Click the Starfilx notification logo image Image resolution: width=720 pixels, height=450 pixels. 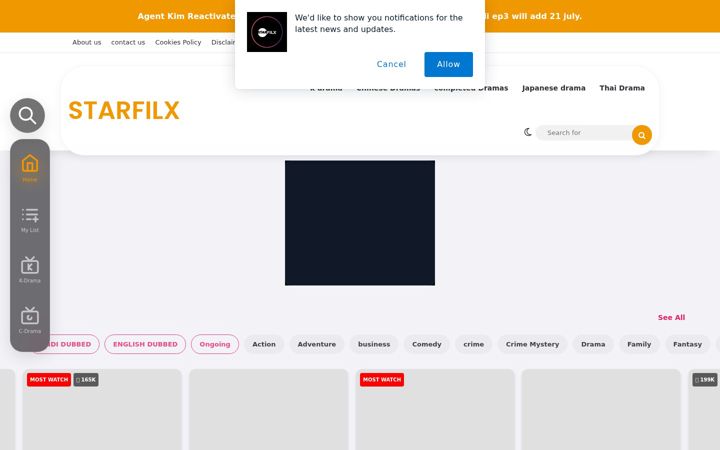(x=267, y=32)
